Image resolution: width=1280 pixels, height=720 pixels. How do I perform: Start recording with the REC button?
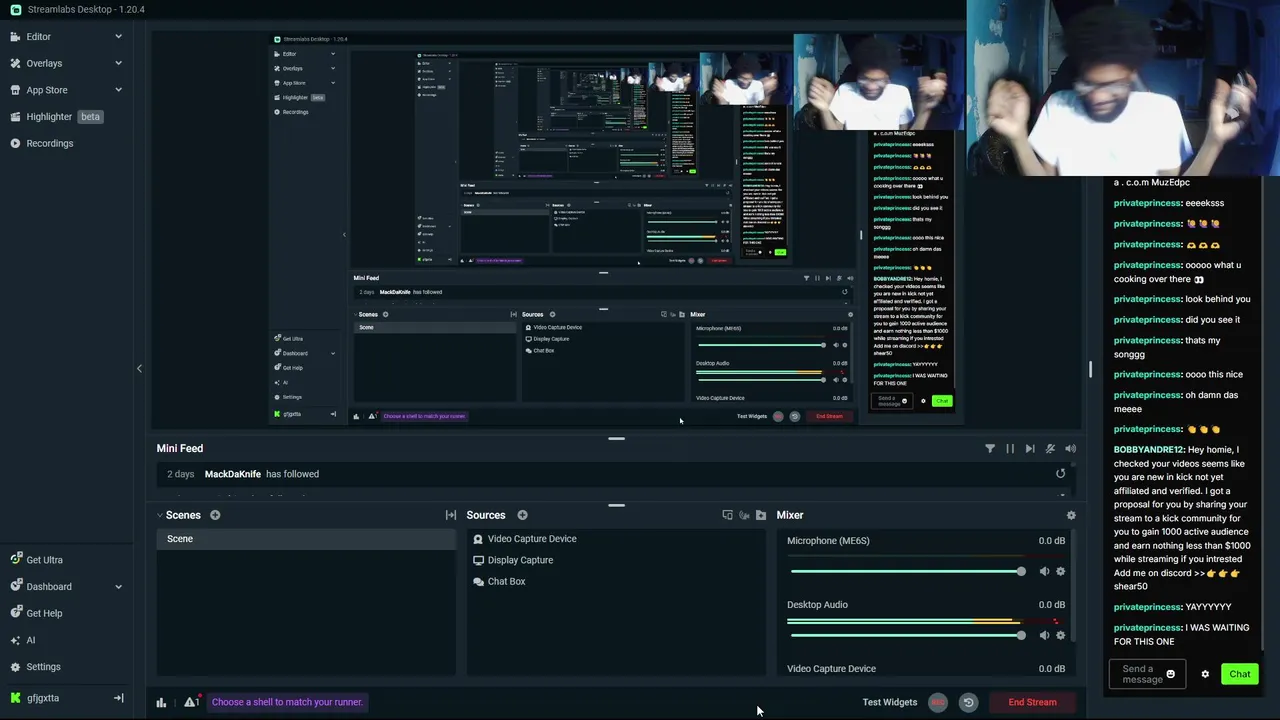[938, 702]
